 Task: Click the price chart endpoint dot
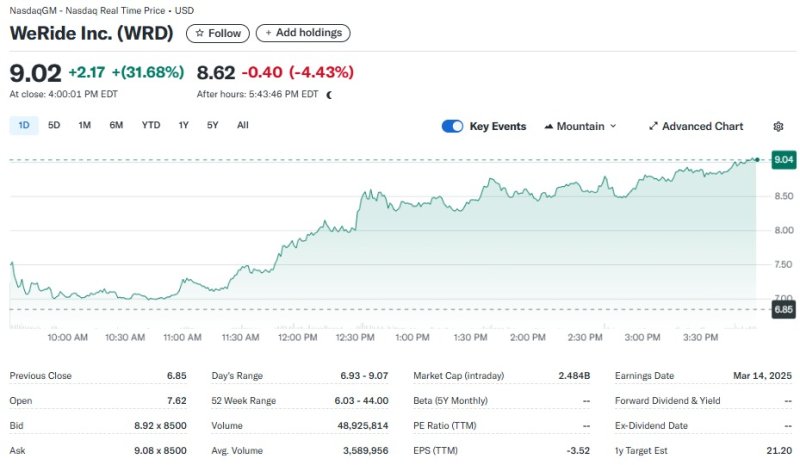coord(757,160)
